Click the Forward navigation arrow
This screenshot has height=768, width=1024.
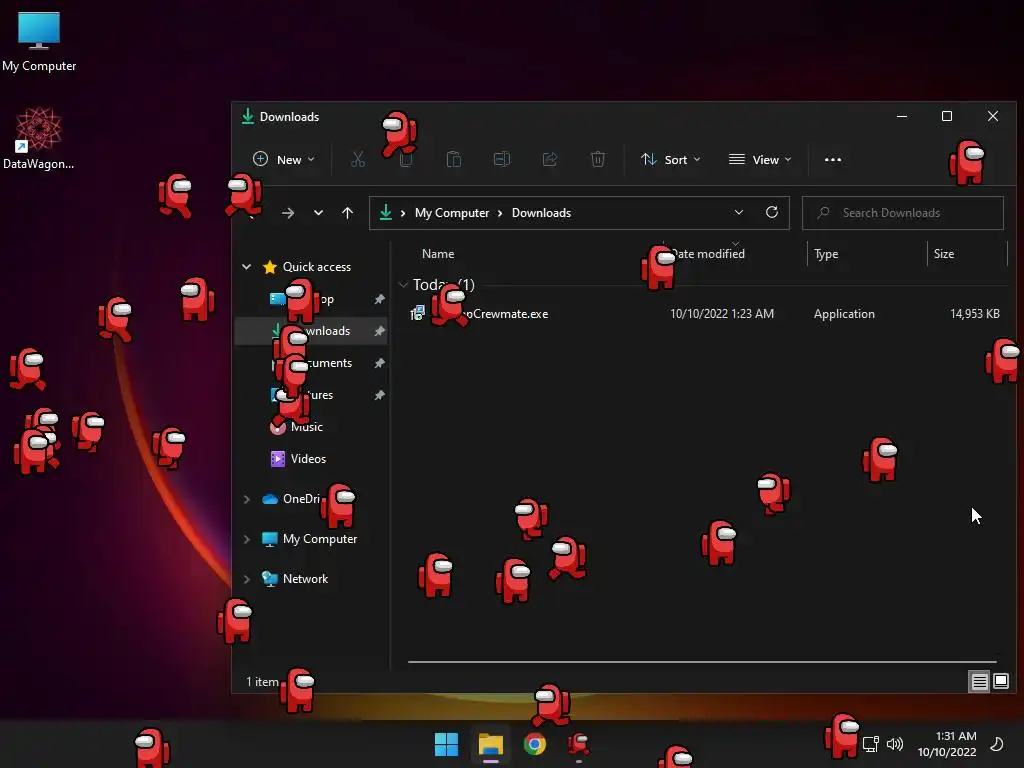287,213
